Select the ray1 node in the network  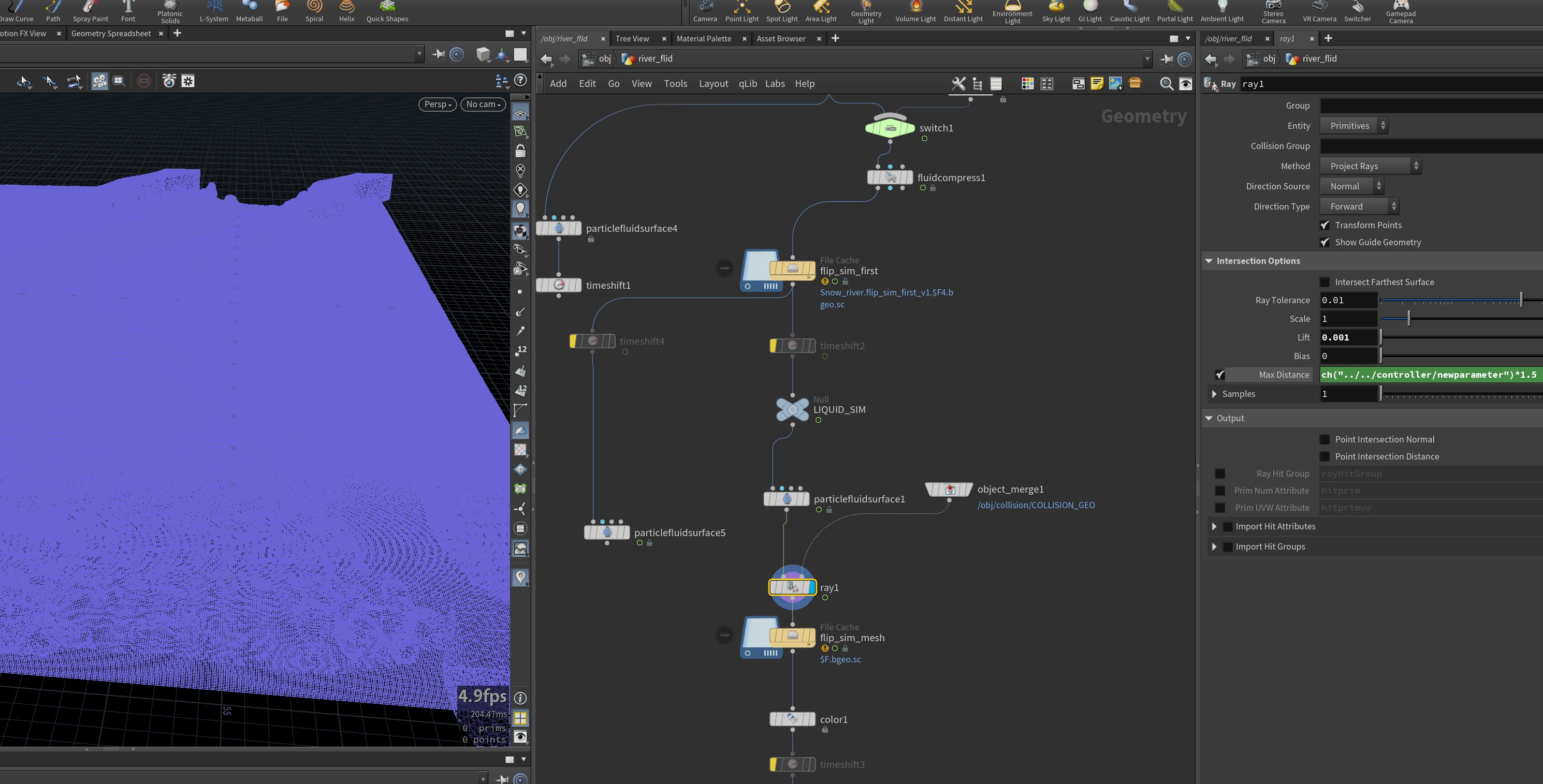pyautogui.click(x=792, y=587)
